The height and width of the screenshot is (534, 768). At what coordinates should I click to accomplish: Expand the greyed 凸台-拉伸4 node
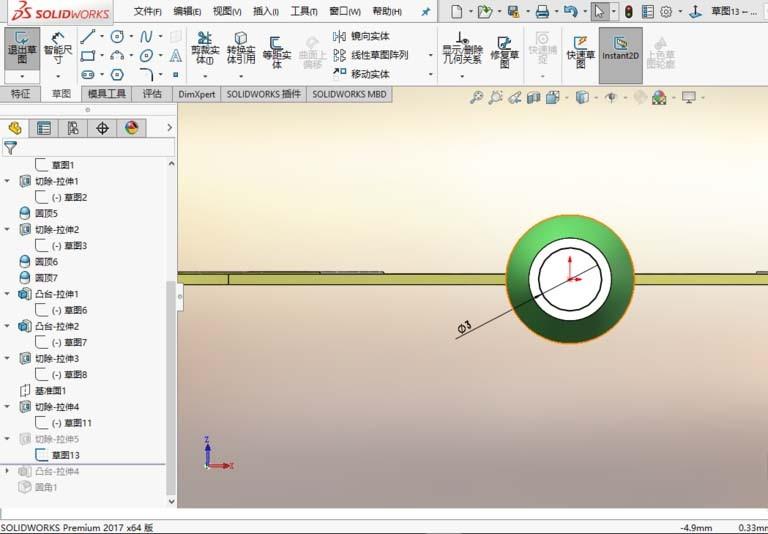coord(7,471)
